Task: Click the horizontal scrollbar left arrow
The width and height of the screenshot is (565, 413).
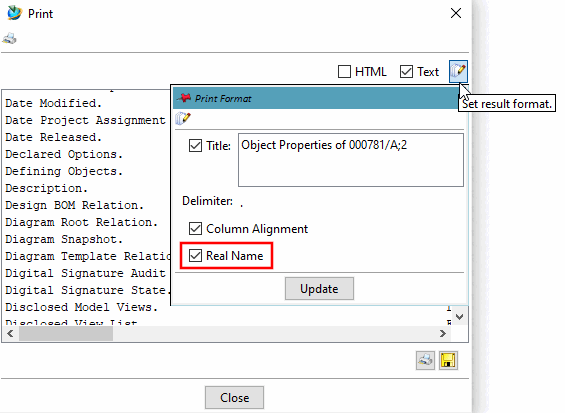Action: tap(10, 334)
